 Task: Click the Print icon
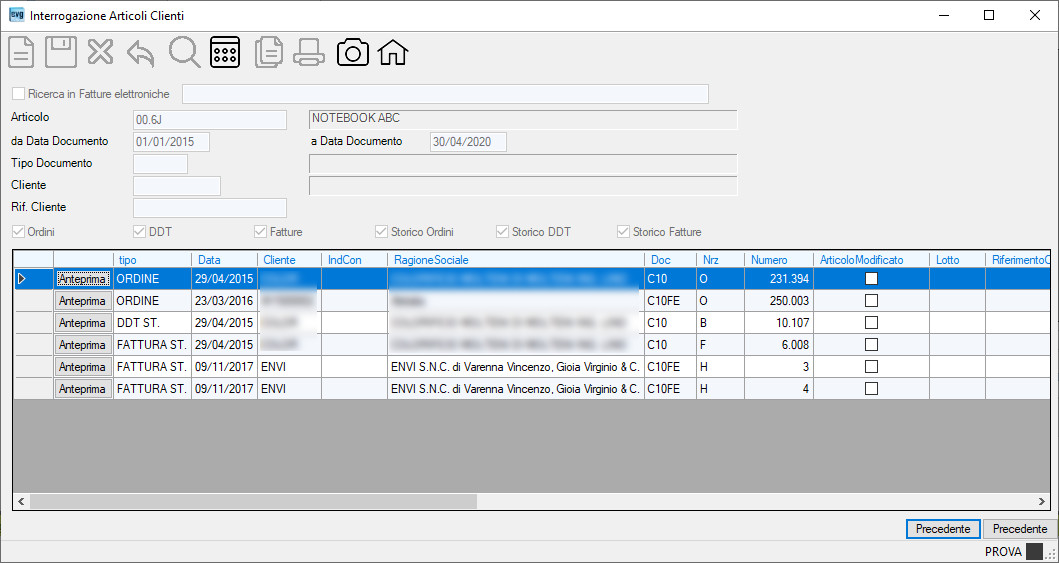pos(309,52)
